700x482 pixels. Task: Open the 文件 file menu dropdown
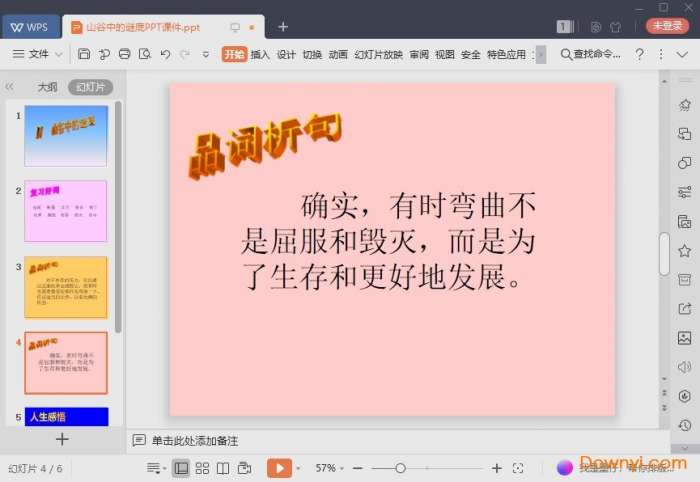38,54
